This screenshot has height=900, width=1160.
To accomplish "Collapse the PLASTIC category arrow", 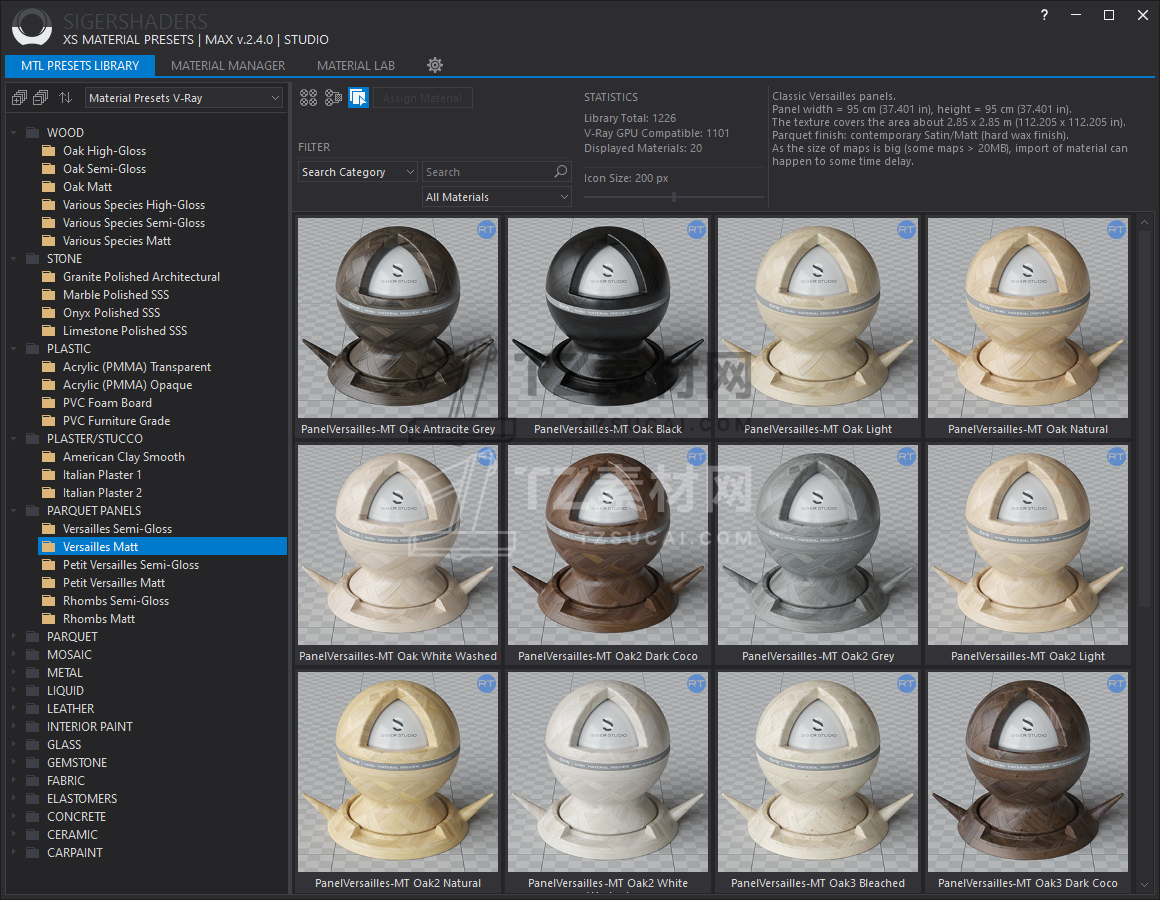I will click(x=14, y=349).
